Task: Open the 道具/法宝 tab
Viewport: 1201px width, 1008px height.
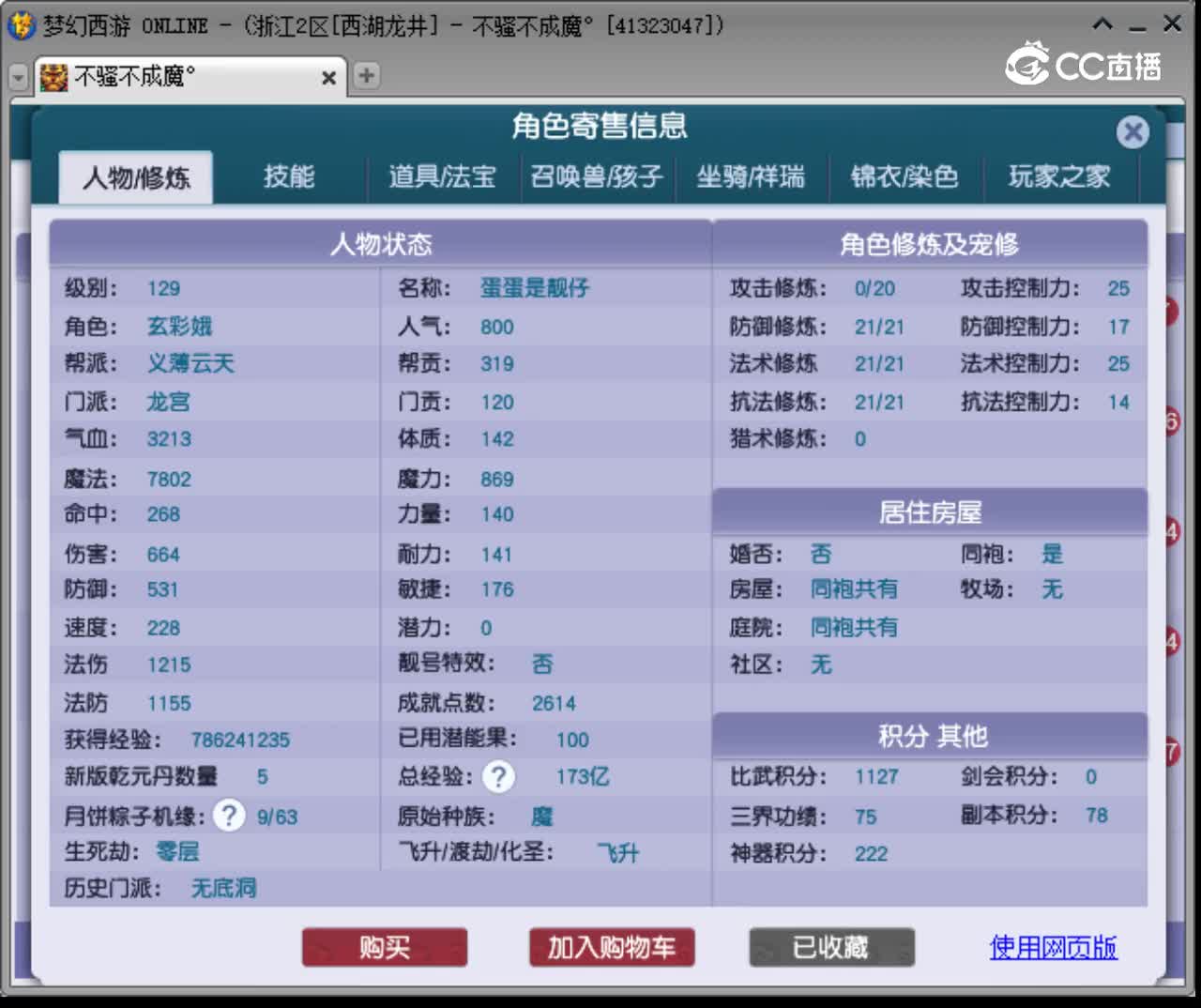Action: click(x=442, y=176)
